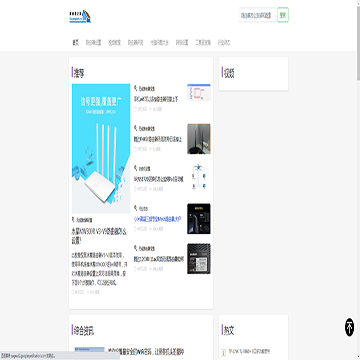Click the back-to-top arrow button
Screen dimensions: 360x360
(349, 327)
